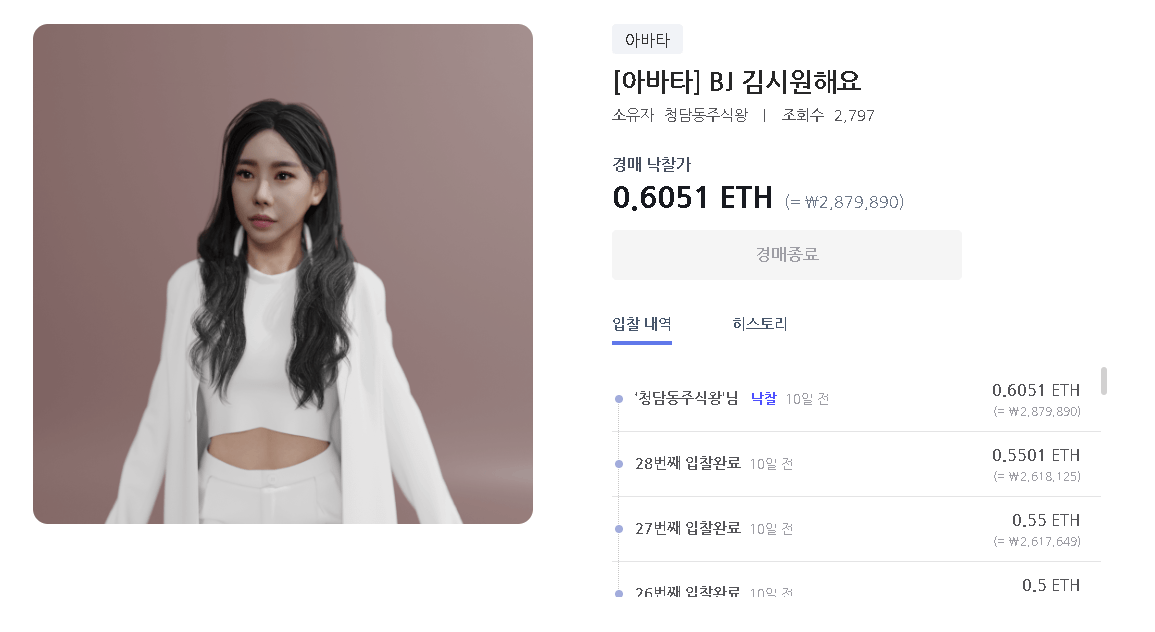Click the blue 낙찰 label
The height and width of the screenshot is (632, 1155).
[x=763, y=398]
